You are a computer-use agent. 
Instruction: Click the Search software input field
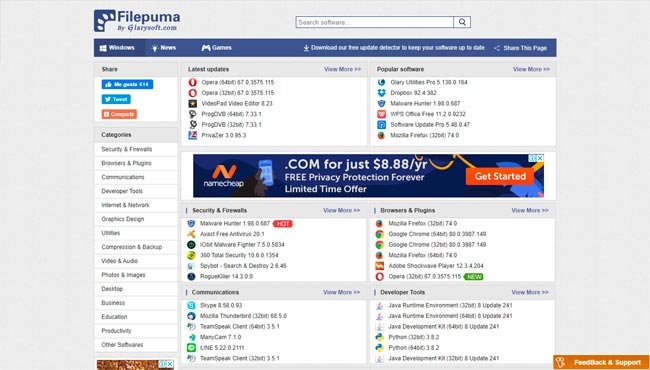point(375,22)
